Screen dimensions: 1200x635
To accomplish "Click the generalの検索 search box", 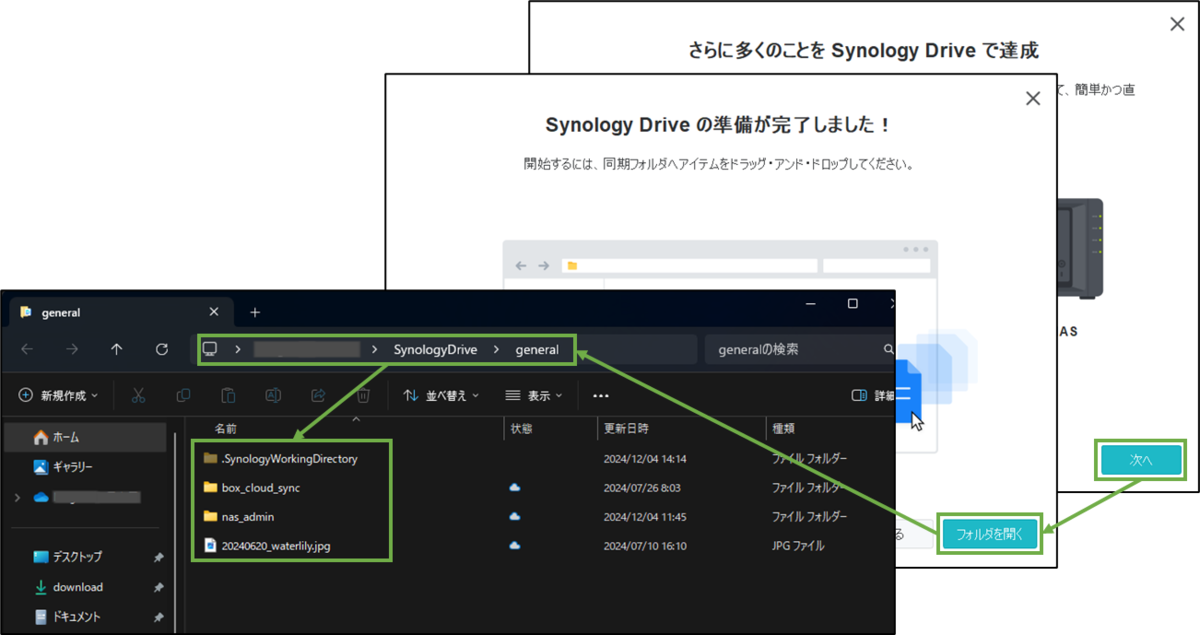I will (x=798, y=349).
